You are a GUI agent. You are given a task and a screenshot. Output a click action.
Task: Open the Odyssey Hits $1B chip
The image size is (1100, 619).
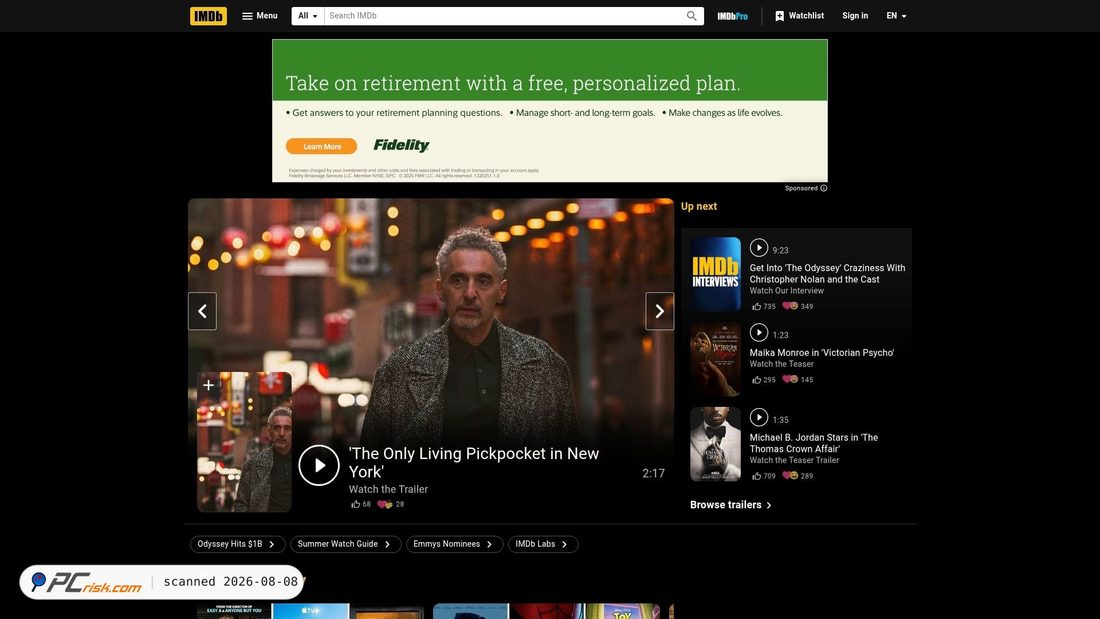pyautogui.click(x=237, y=544)
